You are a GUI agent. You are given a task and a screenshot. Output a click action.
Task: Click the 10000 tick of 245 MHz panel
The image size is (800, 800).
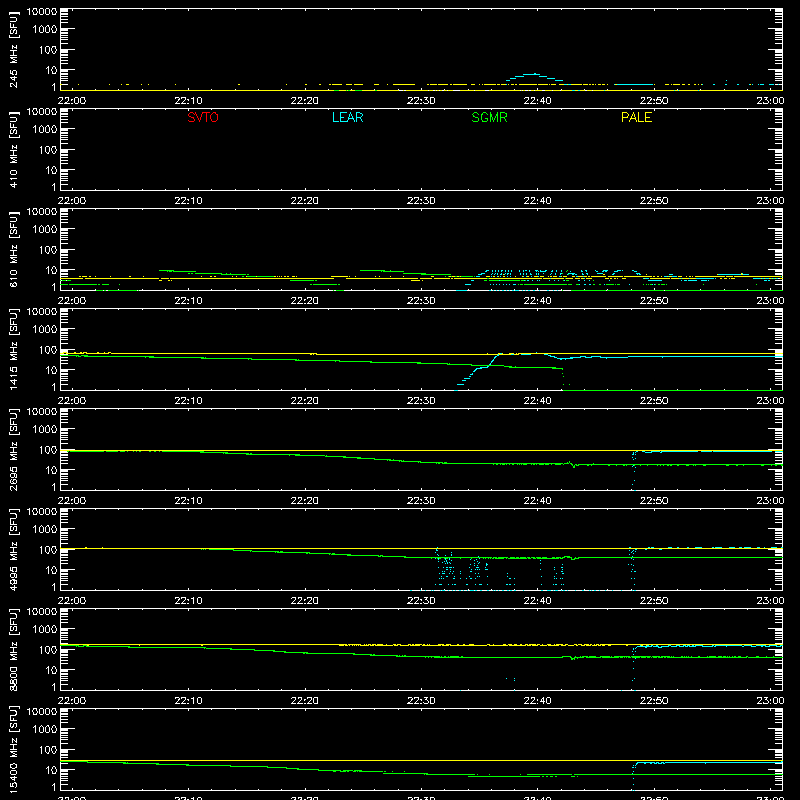[42, 12]
